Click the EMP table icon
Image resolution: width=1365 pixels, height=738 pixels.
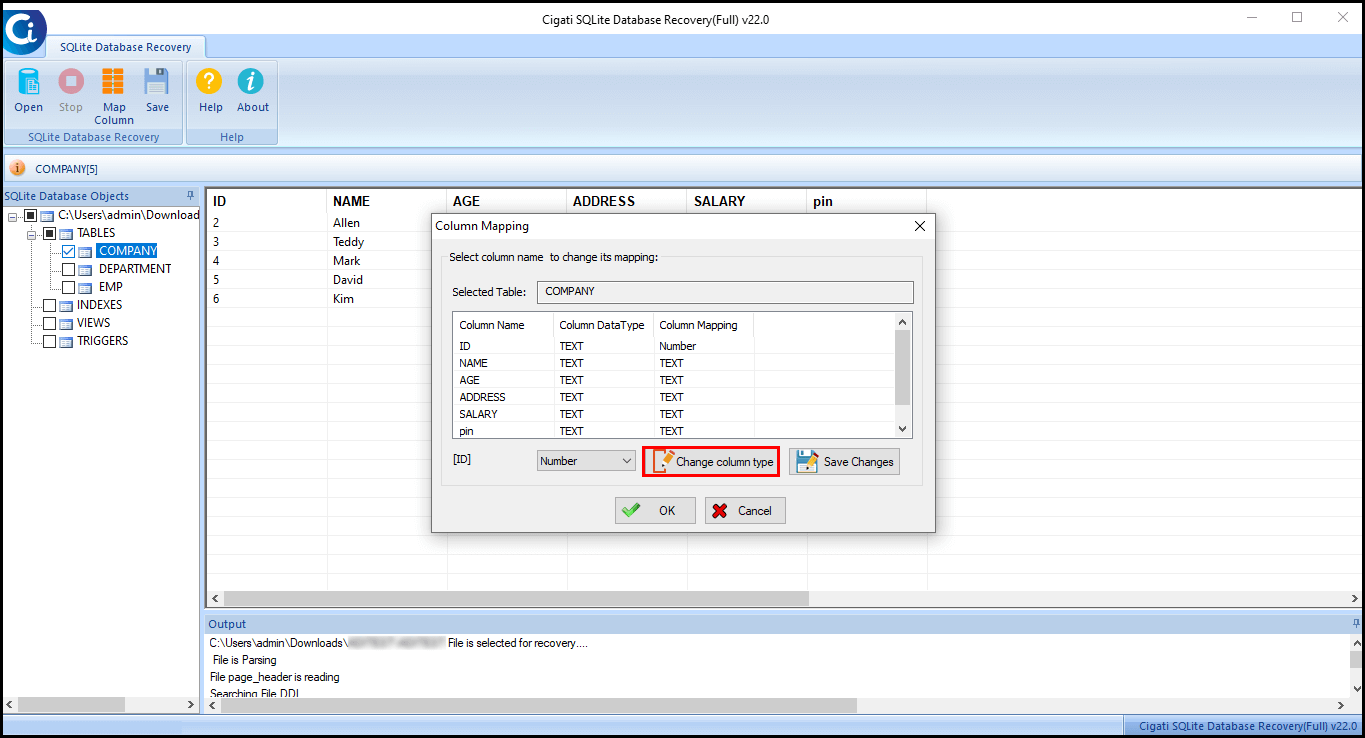pos(86,287)
